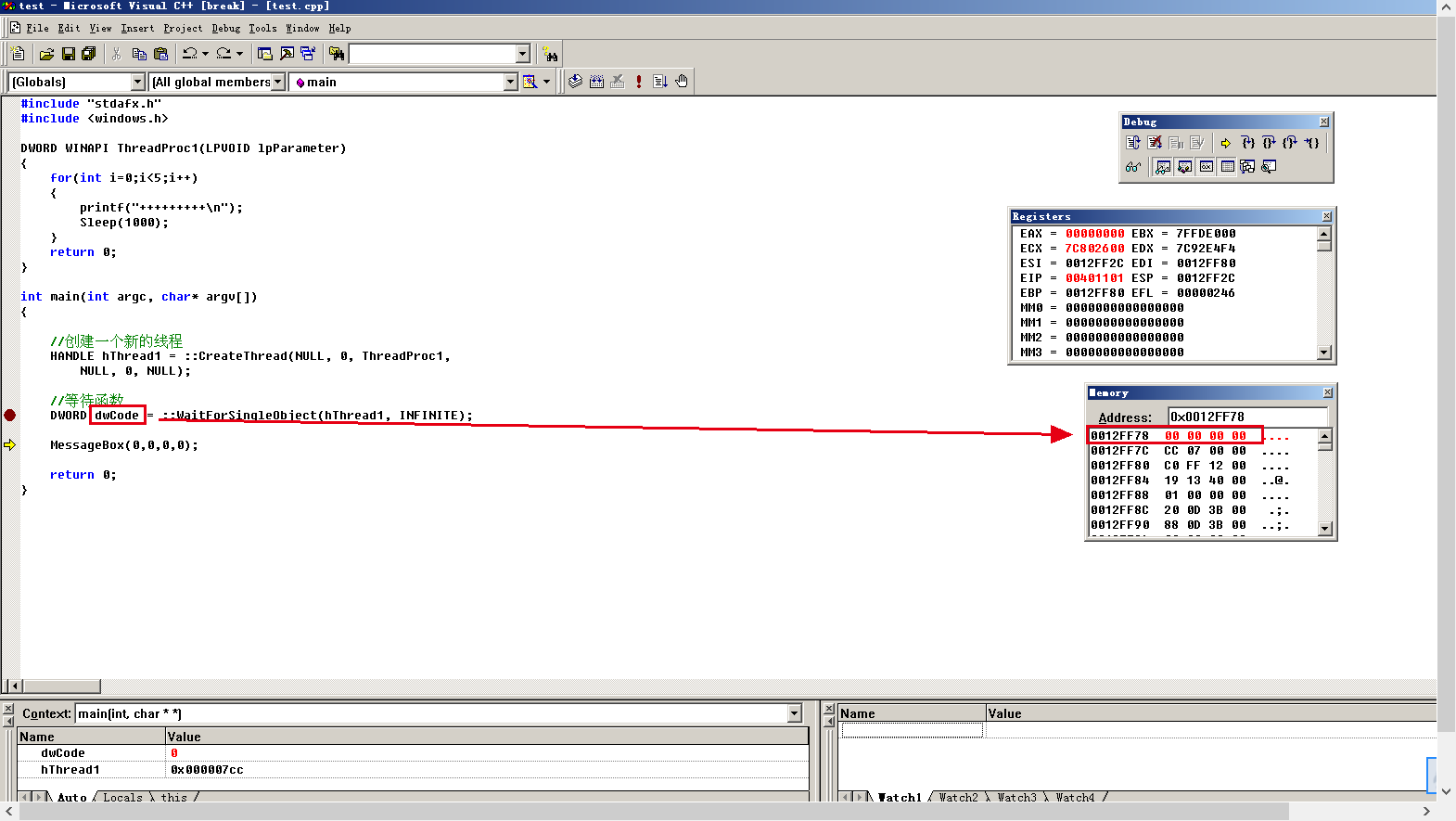1456x821 pixels.
Task: Show the Output window via toolbar icon
Action: (x=287, y=54)
